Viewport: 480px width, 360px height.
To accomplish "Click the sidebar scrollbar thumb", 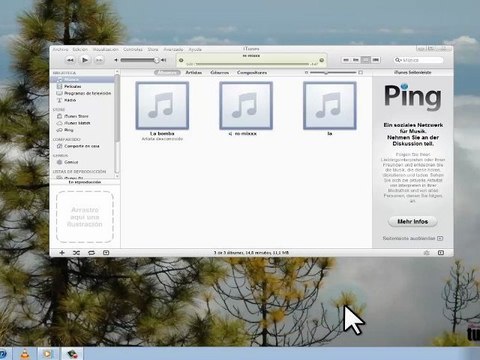I will click(x=117, y=108).
